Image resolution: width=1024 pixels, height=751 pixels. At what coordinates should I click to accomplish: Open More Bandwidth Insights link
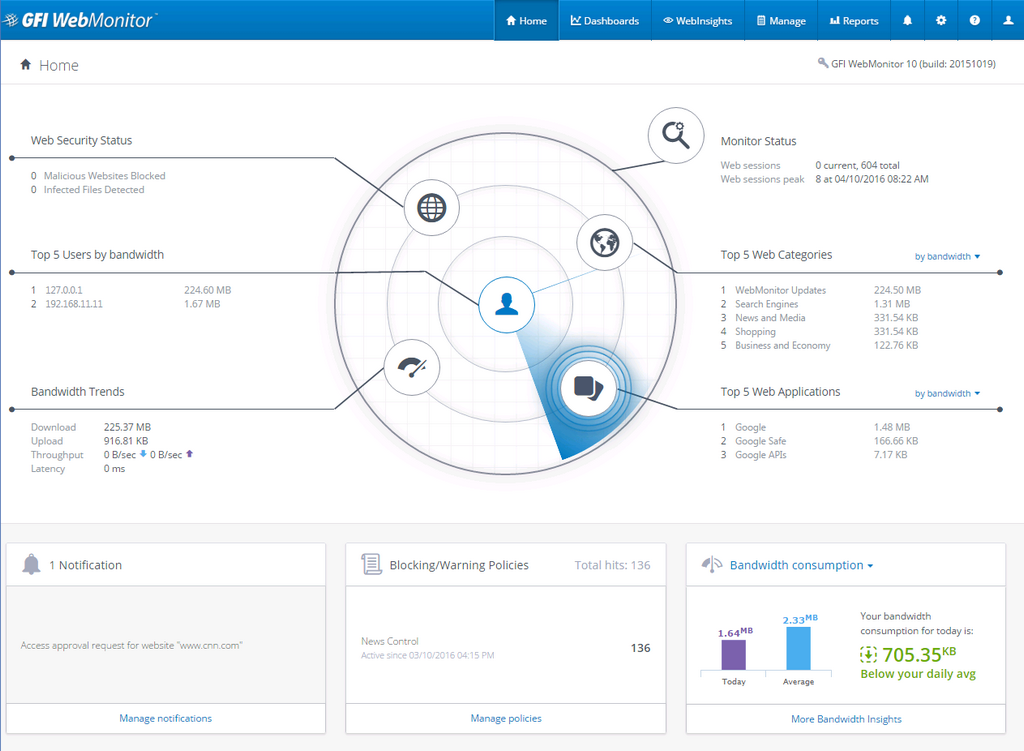point(846,719)
